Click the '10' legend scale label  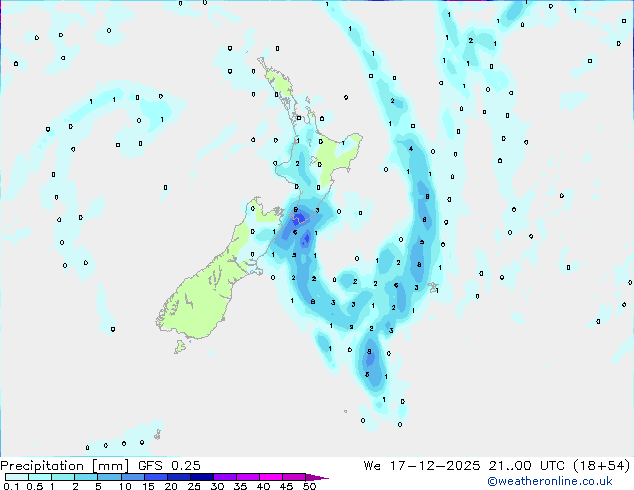[125, 486]
